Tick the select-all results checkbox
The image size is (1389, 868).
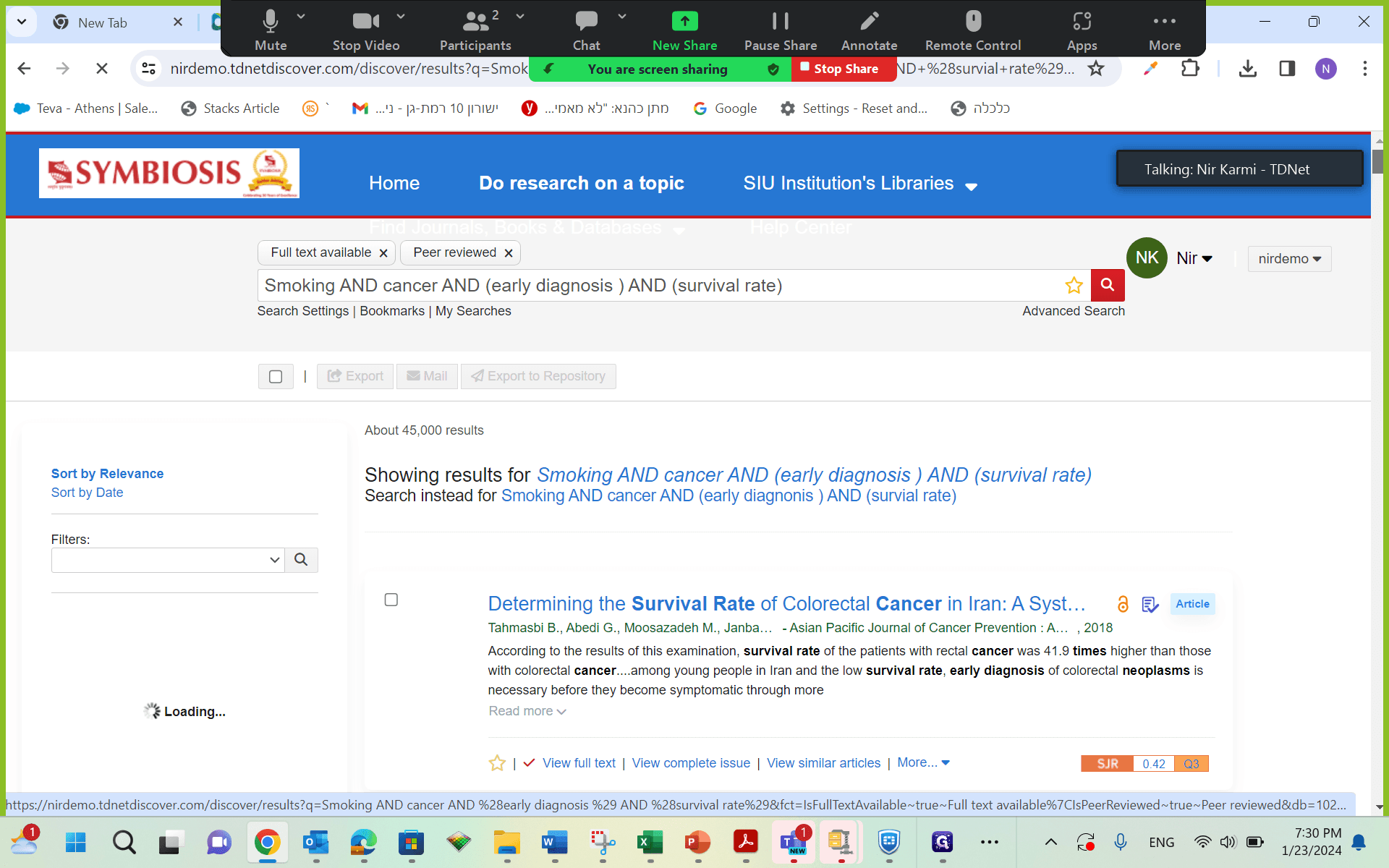(276, 377)
